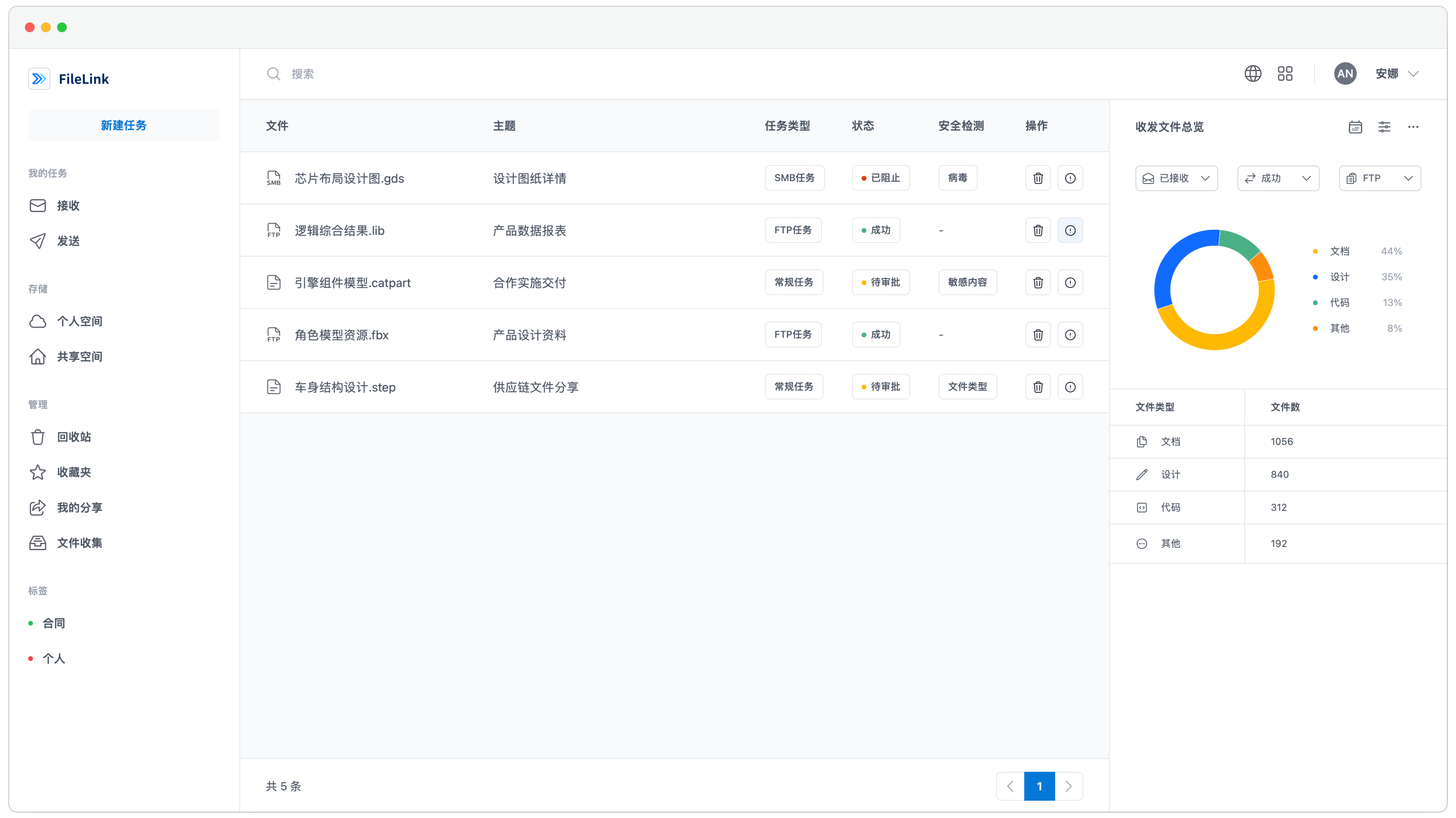Click the FileLink logo icon
Image resolution: width=1456 pixels, height=818 pixels.
click(x=39, y=79)
